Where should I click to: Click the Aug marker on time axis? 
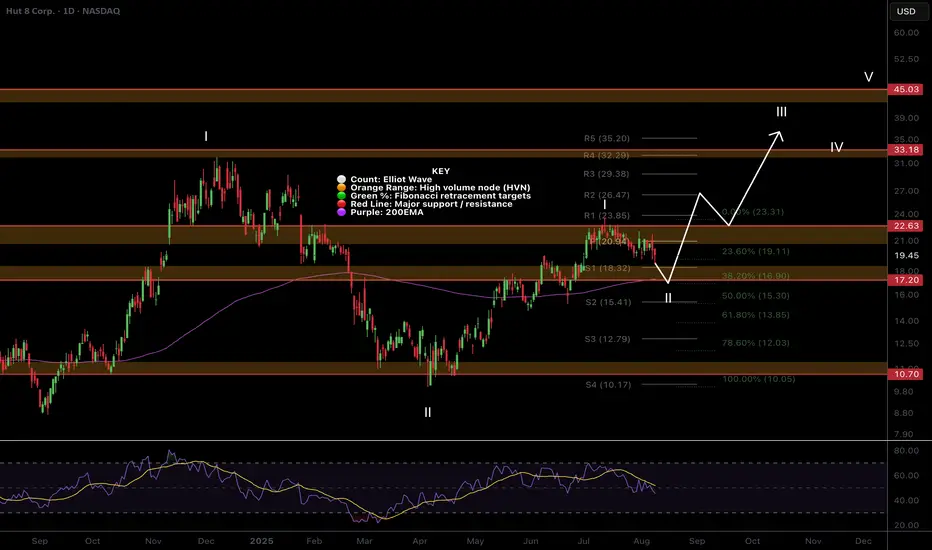point(641,541)
